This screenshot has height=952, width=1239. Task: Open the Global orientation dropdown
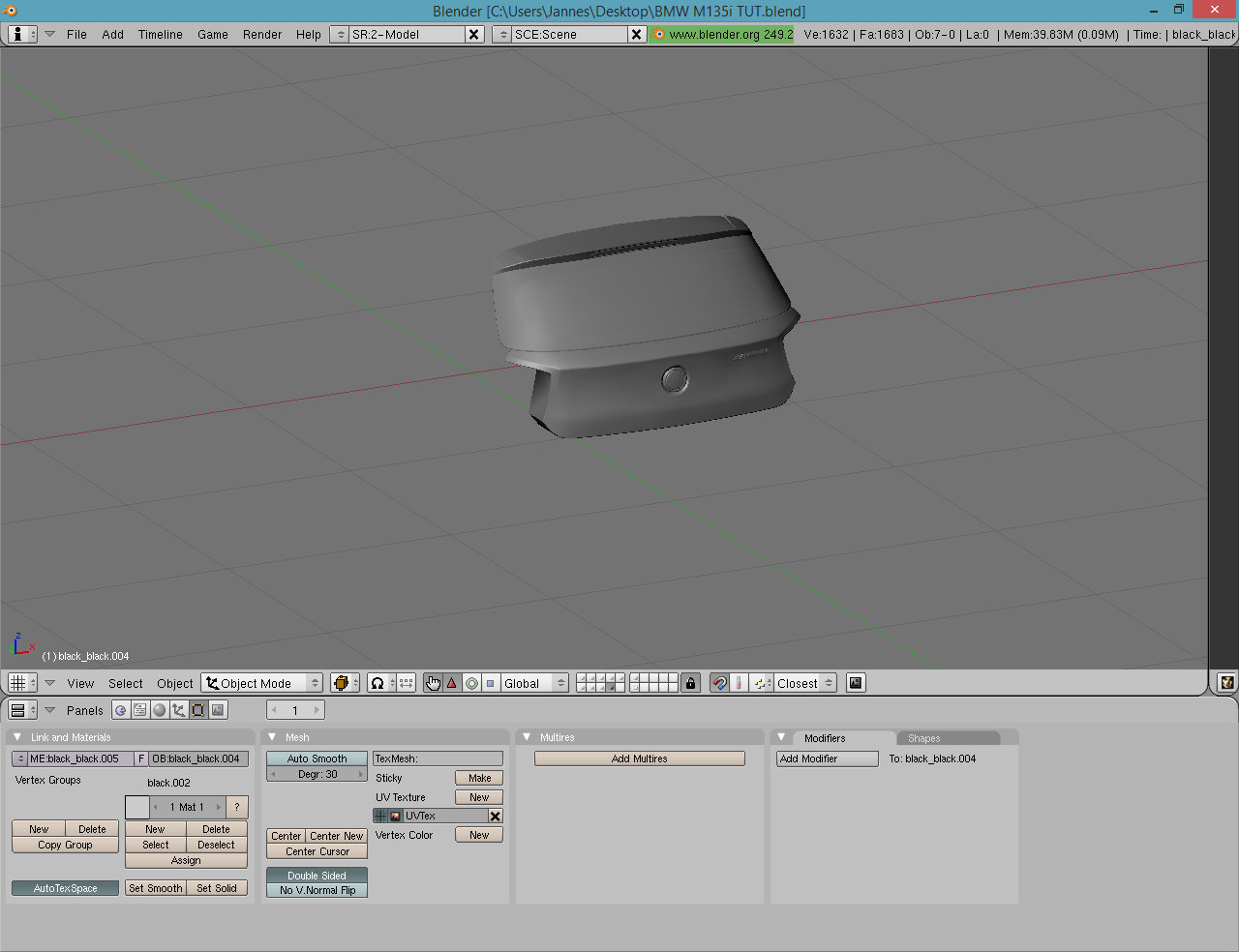pyautogui.click(x=534, y=683)
